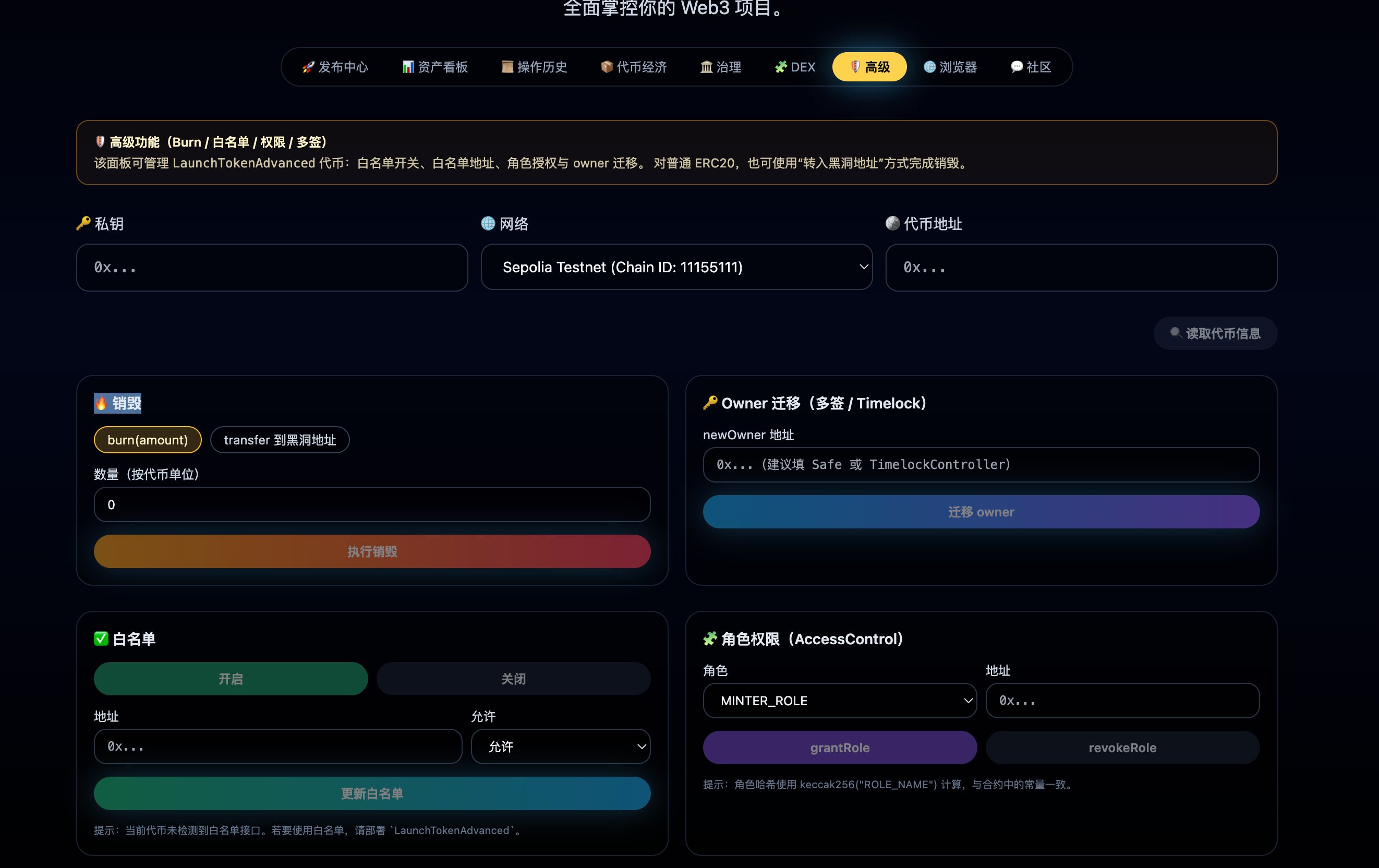Select the burn(amount) mode pill

(x=147, y=440)
